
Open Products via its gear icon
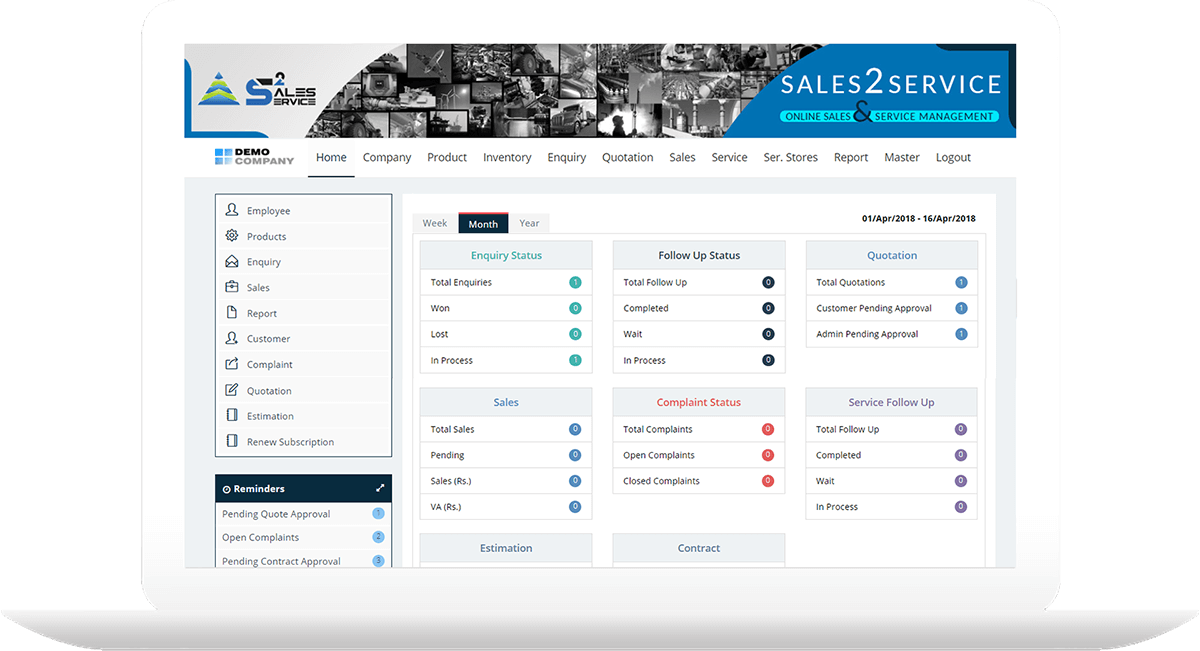(231, 236)
